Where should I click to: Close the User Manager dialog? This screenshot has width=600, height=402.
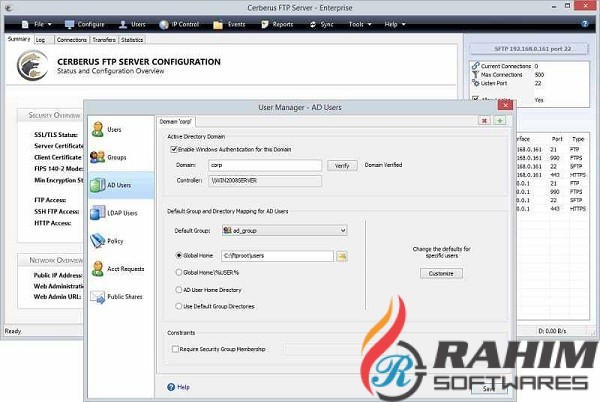click(505, 105)
